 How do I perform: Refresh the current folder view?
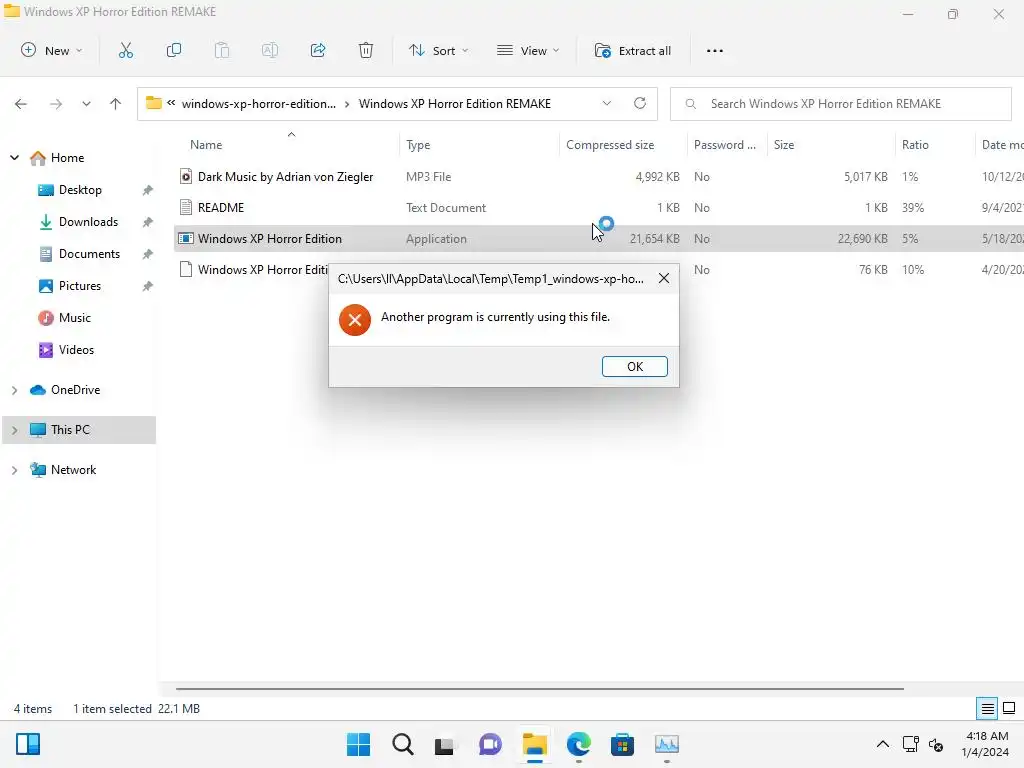tap(640, 103)
